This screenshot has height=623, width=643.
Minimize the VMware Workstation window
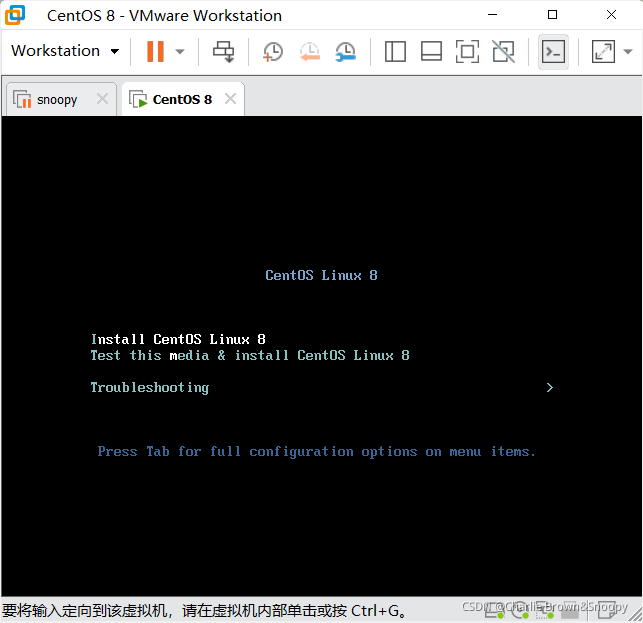pos(493,15)
